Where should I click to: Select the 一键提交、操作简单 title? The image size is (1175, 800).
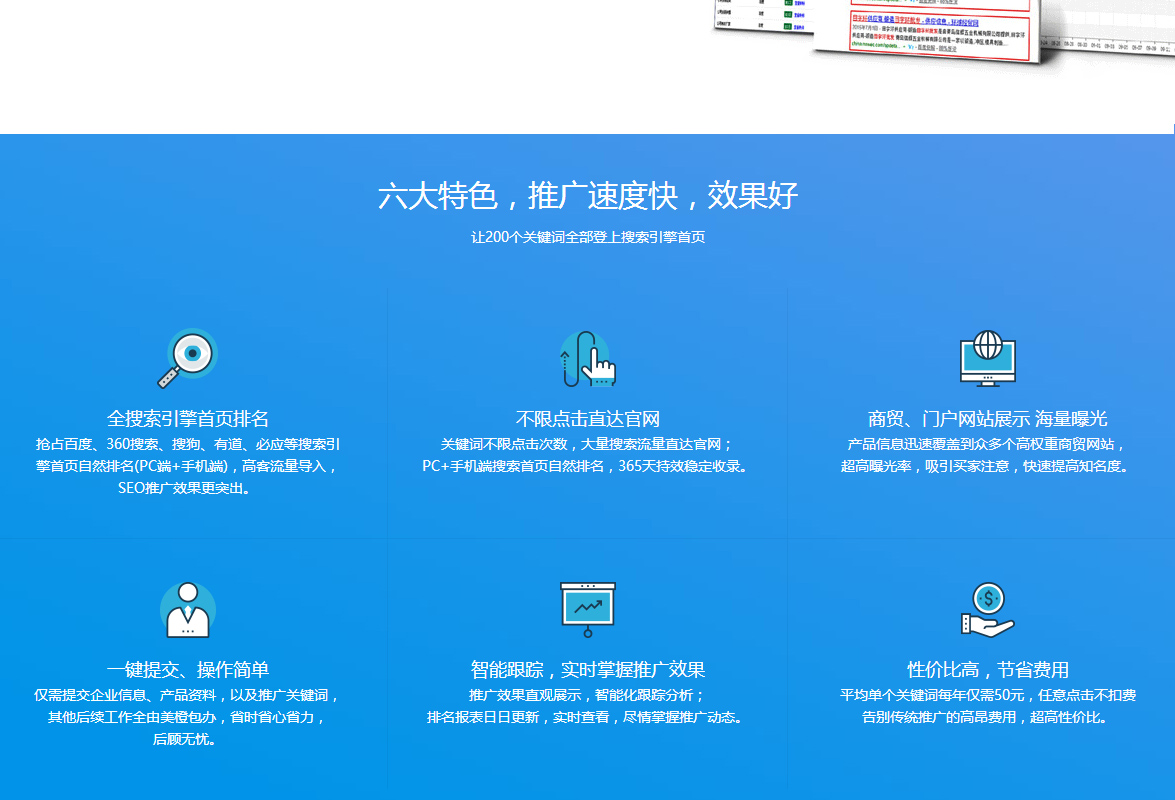click(x=188, y=669)
